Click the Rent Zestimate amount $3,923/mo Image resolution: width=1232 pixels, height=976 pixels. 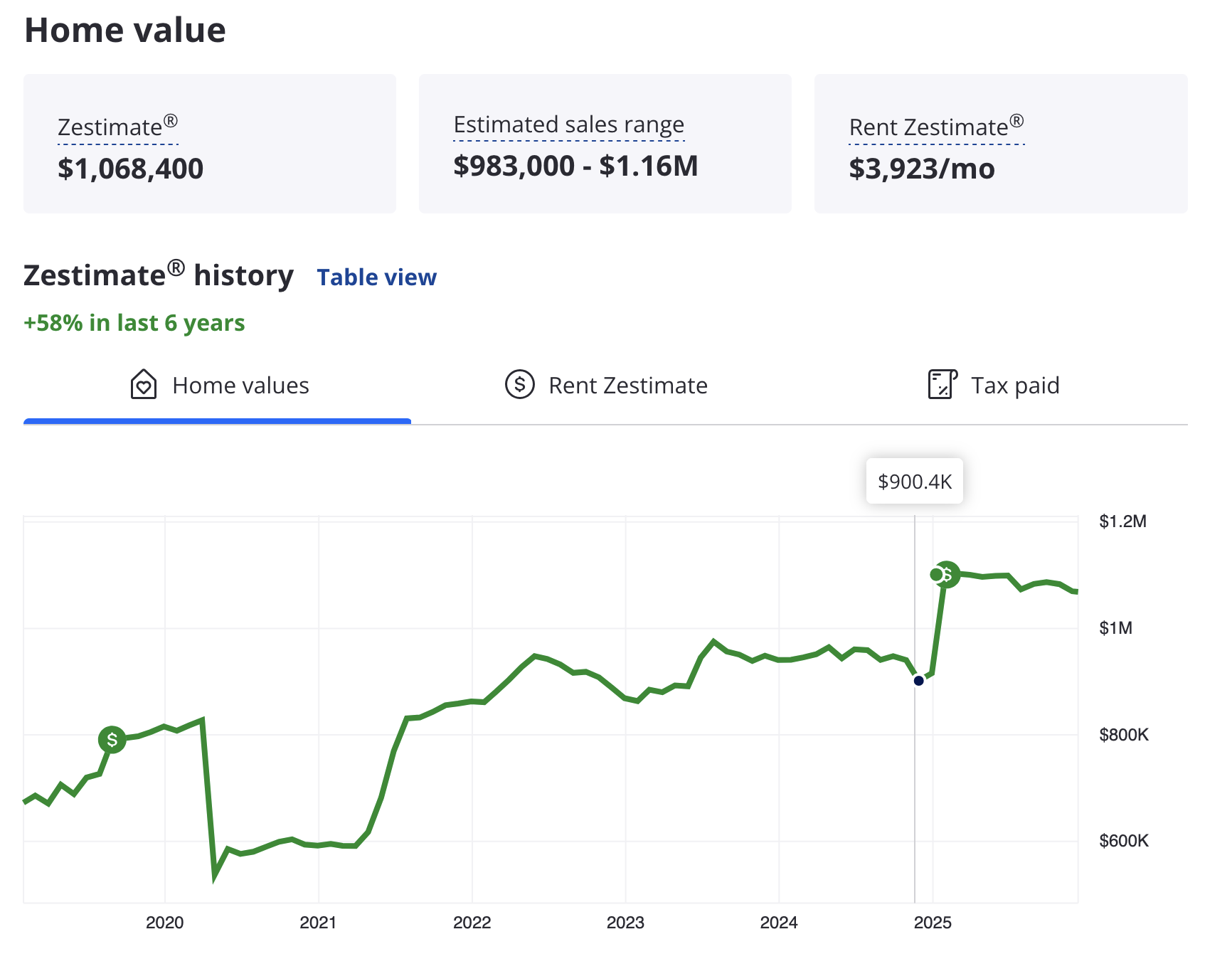click(921, 169)
